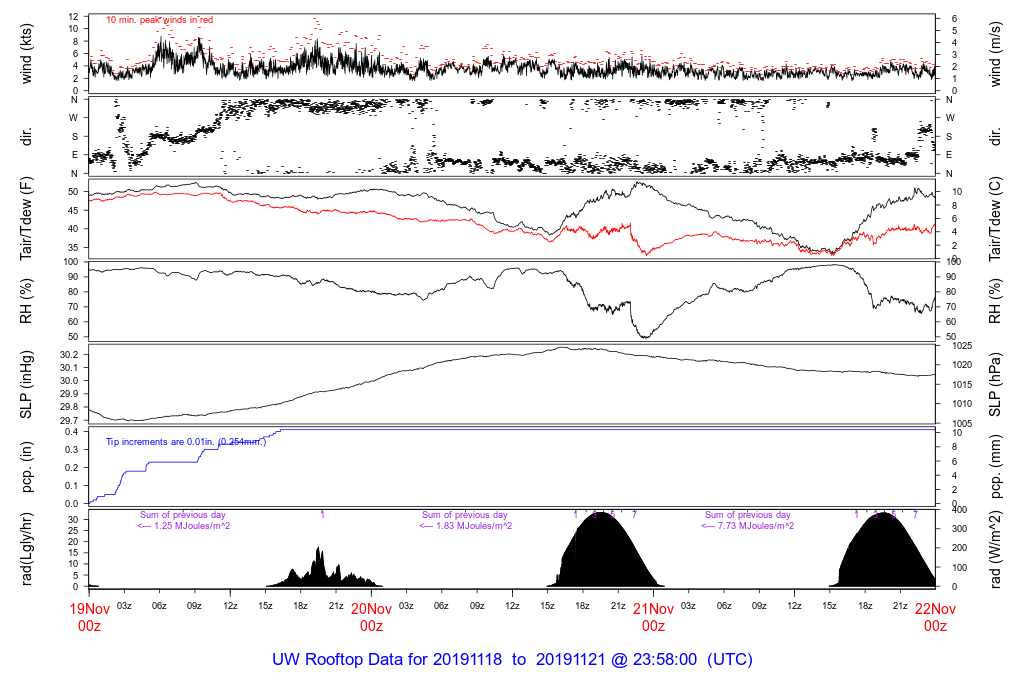This screenshot has width=1024, height=700.
Task: Click the "wind (m/s)" axis label
Action: coord(995,54)
